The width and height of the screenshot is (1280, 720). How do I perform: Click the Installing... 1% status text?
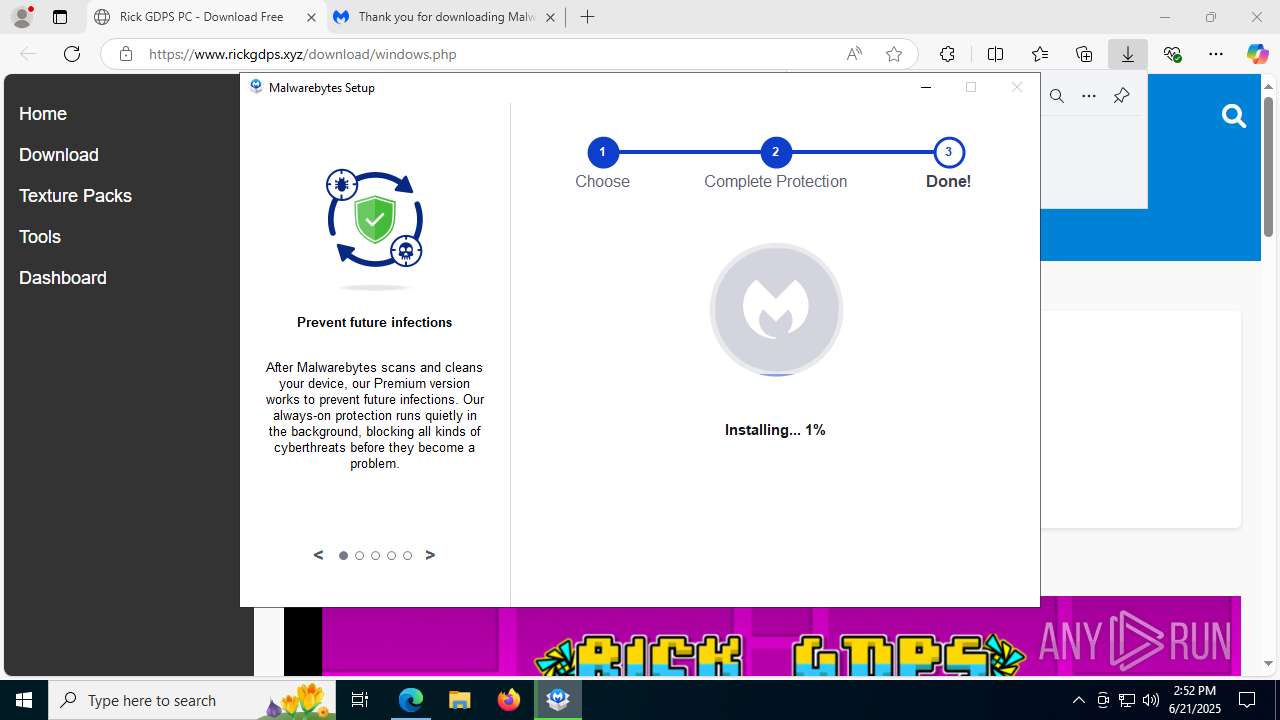(x=775, y=430)
